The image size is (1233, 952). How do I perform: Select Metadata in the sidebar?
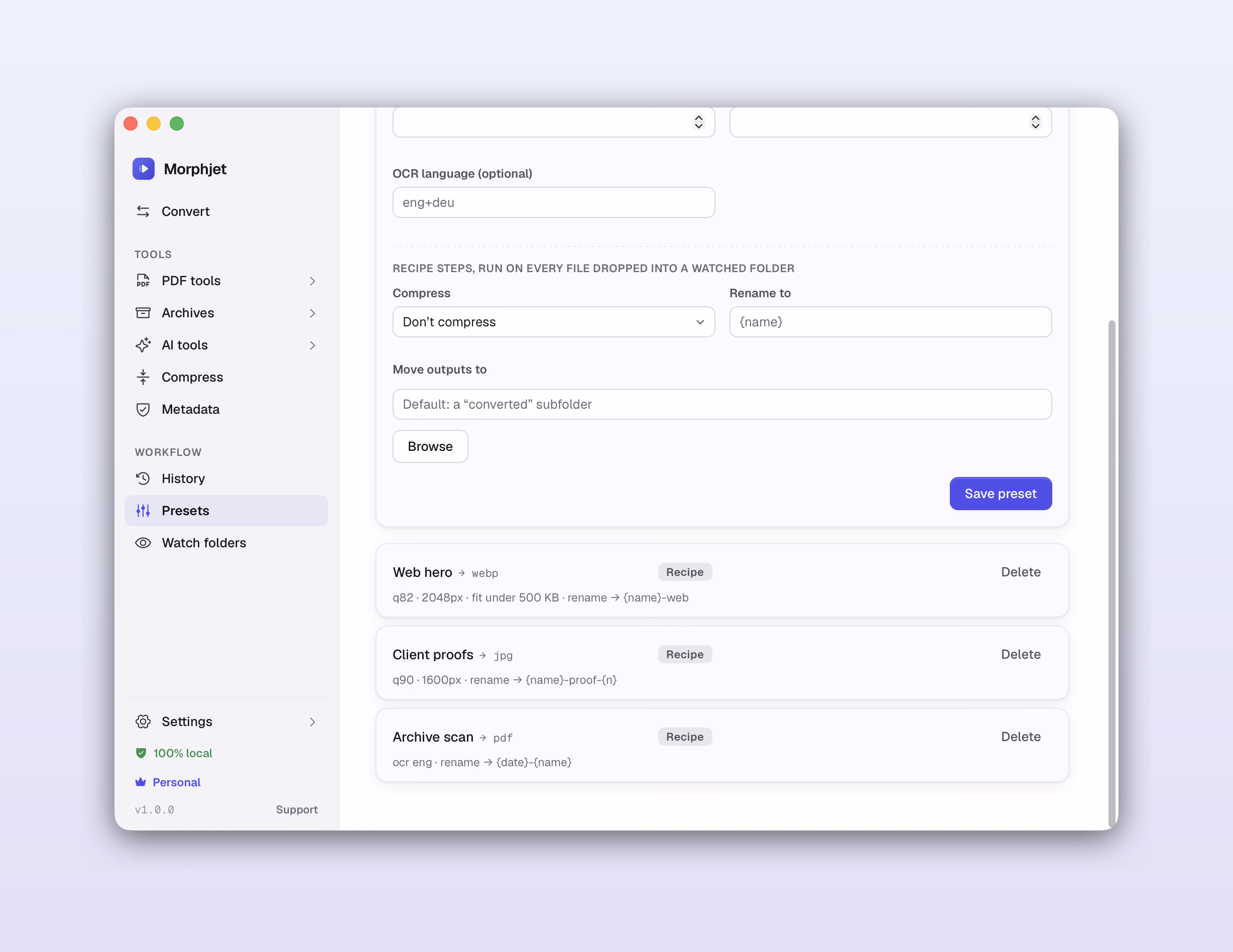(226, 409)
